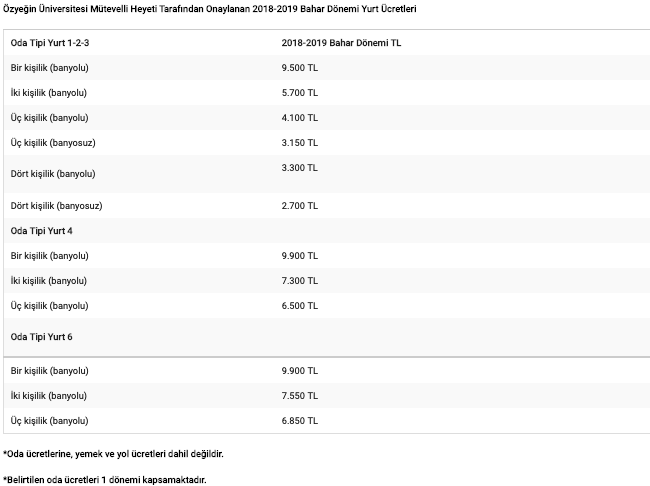Select the 'Dört kişilik (banyolu)' row label
The height and width of the screenshot is (486, 650).
53,174
